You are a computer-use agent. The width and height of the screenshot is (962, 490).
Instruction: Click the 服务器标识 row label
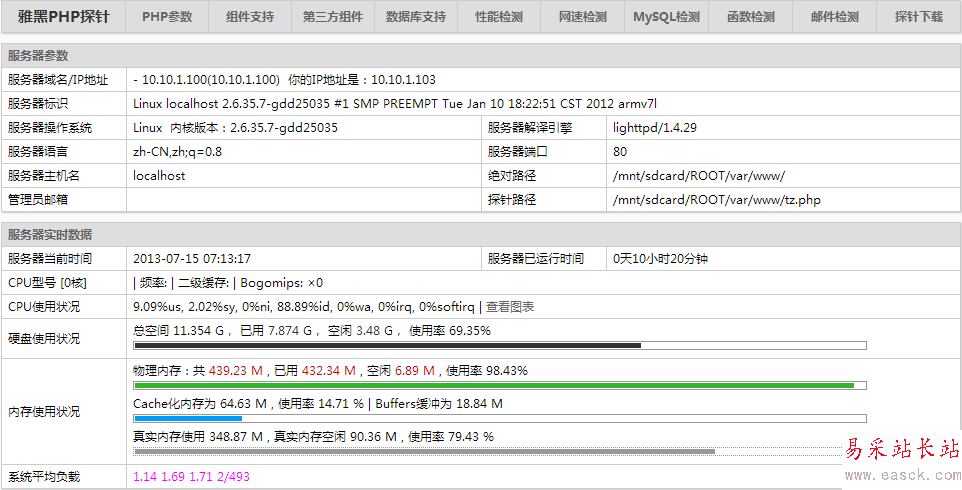click(x=38, y=104)
